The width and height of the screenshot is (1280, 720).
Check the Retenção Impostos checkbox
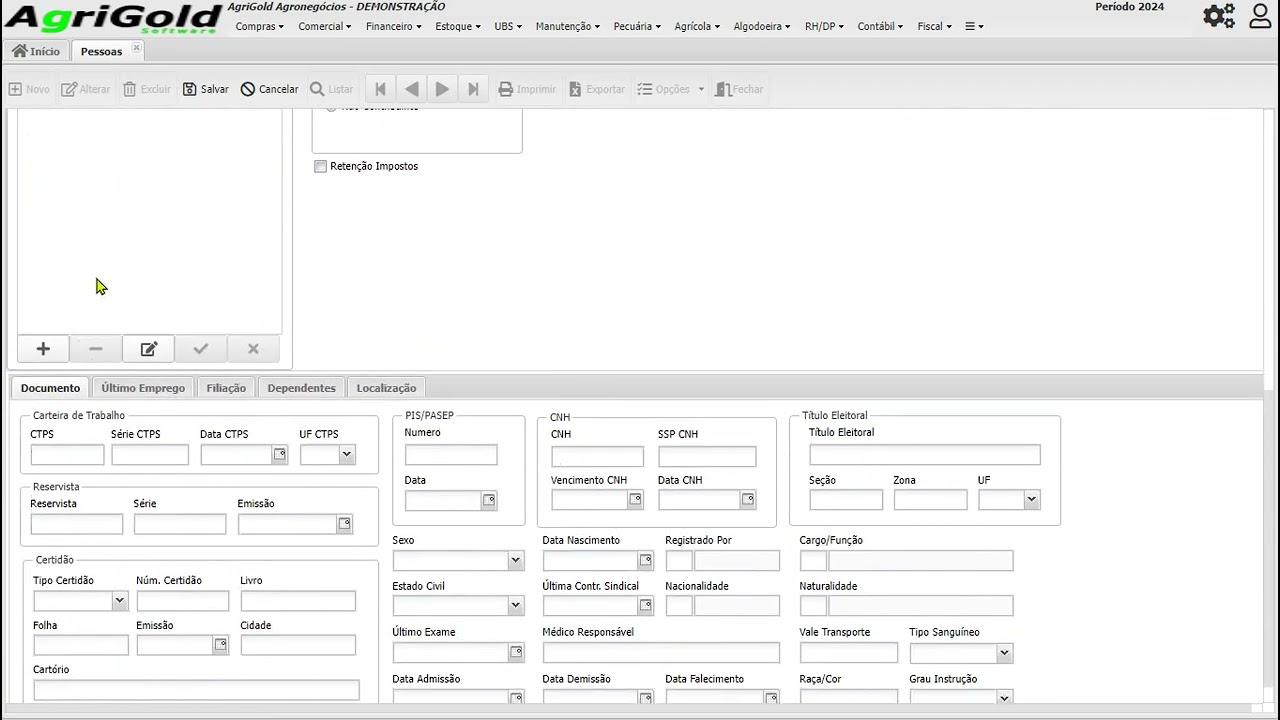pos(320,166)
